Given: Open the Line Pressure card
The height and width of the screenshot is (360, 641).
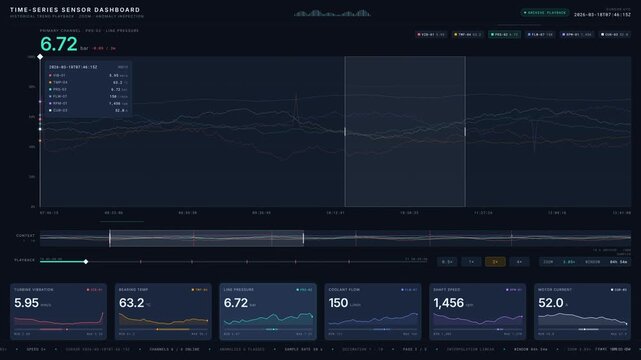Looking at the screenshot, I should 268,311.
